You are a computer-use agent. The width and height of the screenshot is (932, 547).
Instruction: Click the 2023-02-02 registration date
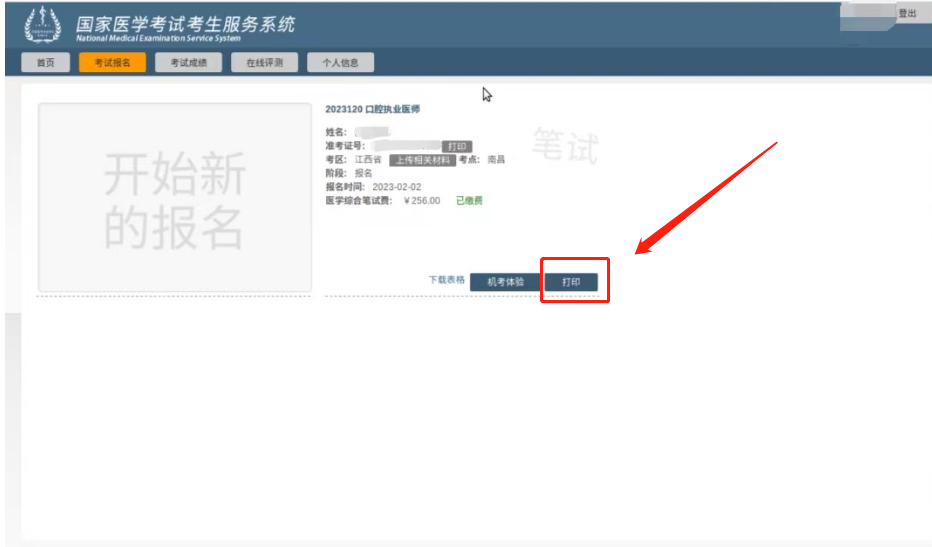[x=396, y=187]
